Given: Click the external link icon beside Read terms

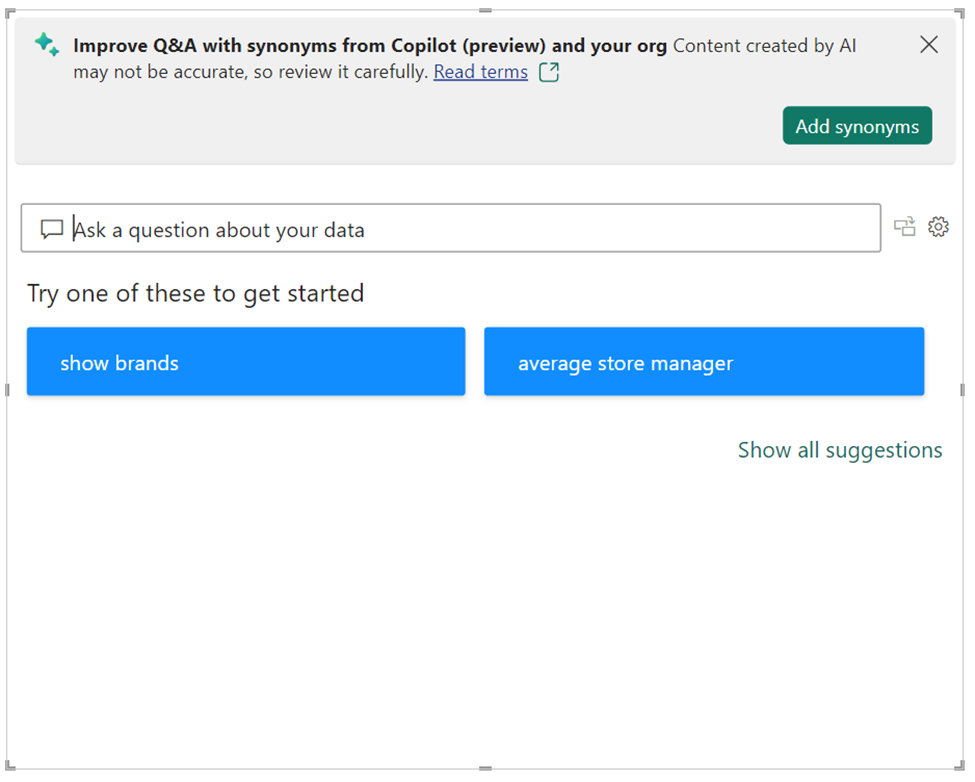Looking at the screenshot, I should pyautogui.click(x=548, y=72).
